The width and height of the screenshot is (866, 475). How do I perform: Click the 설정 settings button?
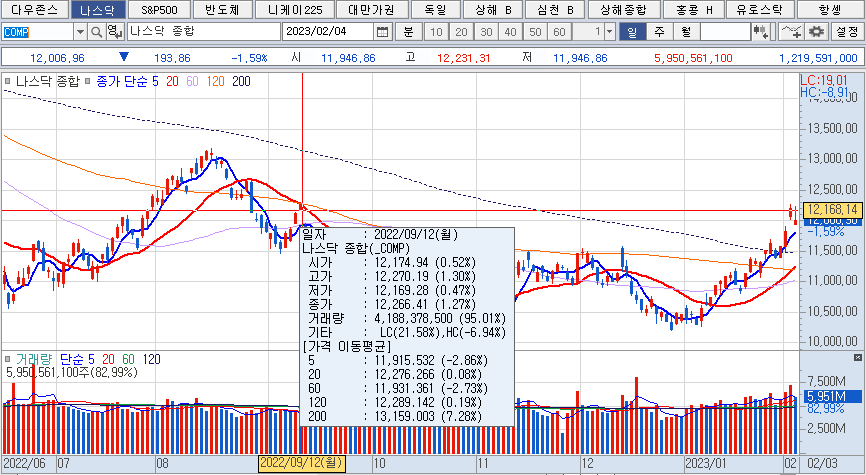click(x=847, y=32)
